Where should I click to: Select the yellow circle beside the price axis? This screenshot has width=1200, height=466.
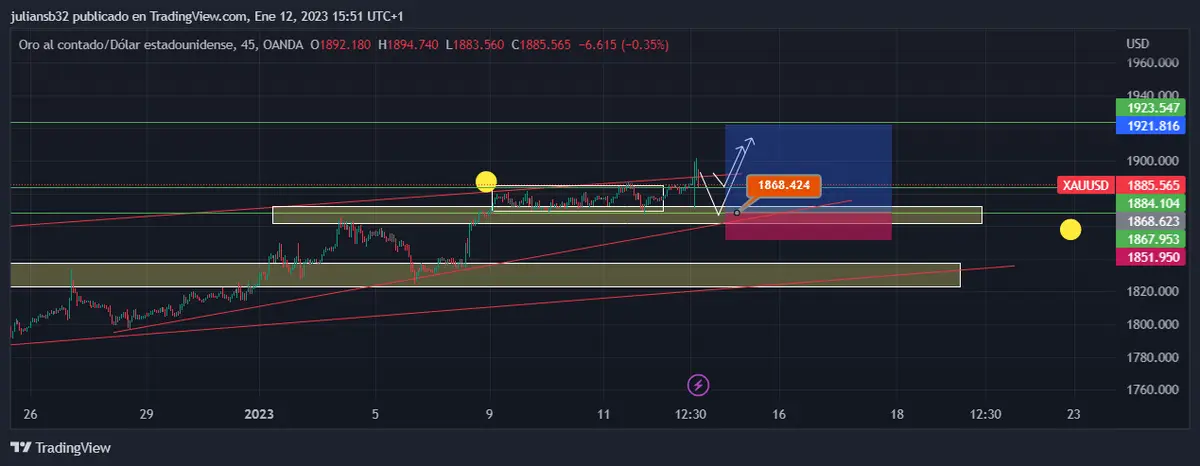pyautogui.click(x=1070, y=230)
